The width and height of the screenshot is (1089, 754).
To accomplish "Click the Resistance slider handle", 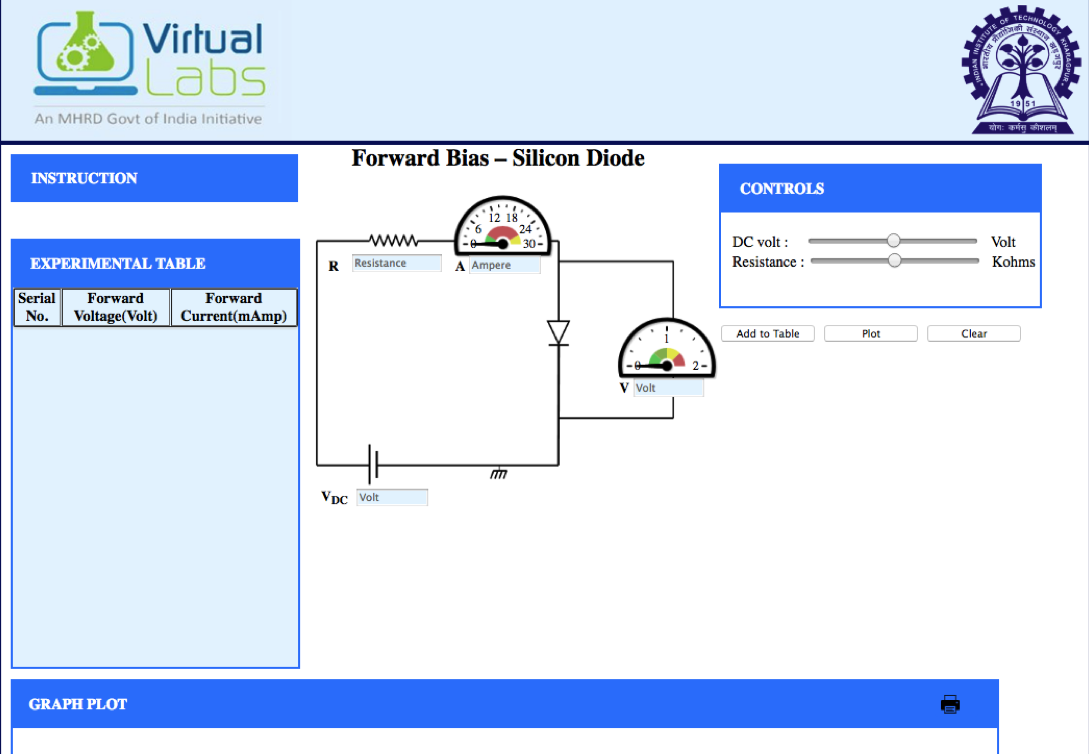I will coord(895,261).
